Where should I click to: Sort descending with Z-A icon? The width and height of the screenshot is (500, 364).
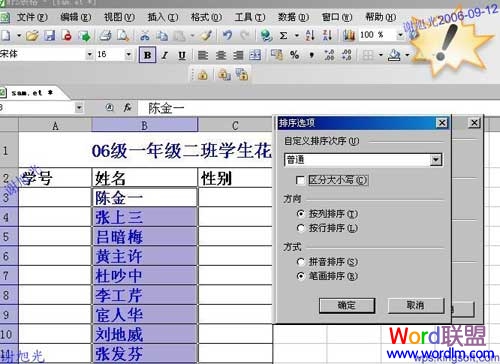[327, 35]
